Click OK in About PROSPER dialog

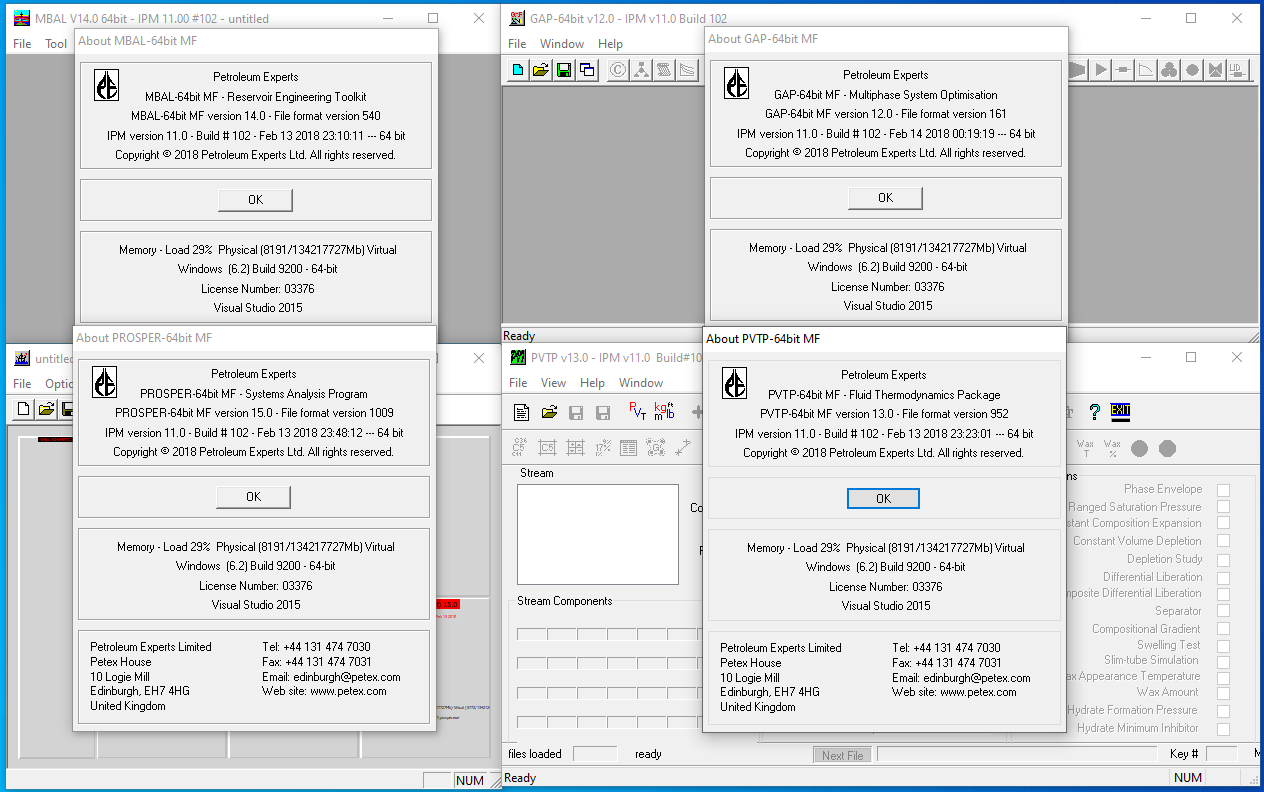pyautogui.click(x=253, y=497)
